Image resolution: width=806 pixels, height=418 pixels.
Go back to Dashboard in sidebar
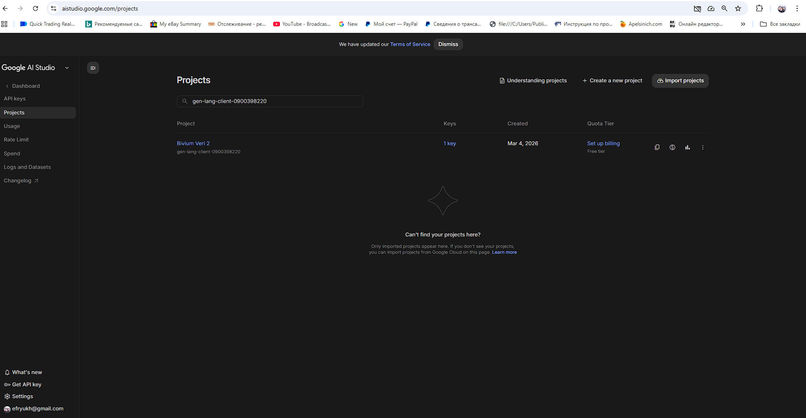23,86
